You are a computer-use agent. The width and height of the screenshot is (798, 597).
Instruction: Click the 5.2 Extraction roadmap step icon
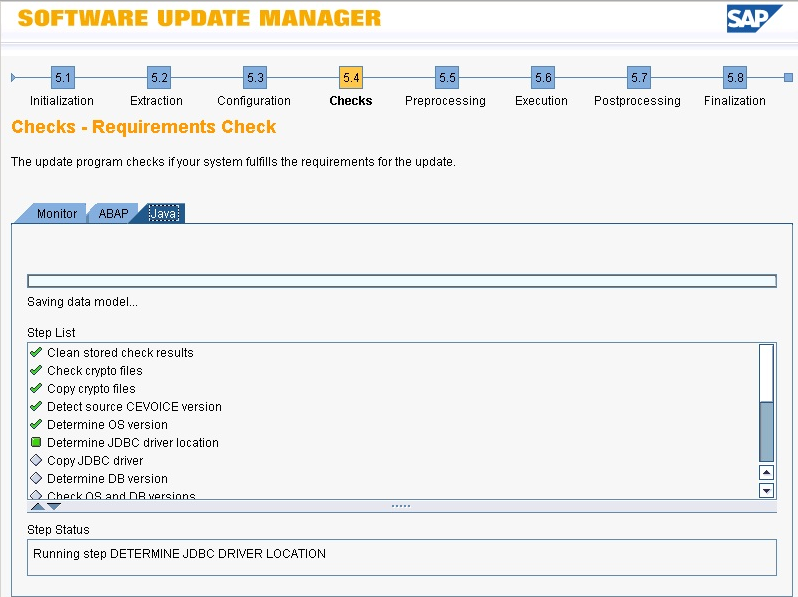pos(159,78)
